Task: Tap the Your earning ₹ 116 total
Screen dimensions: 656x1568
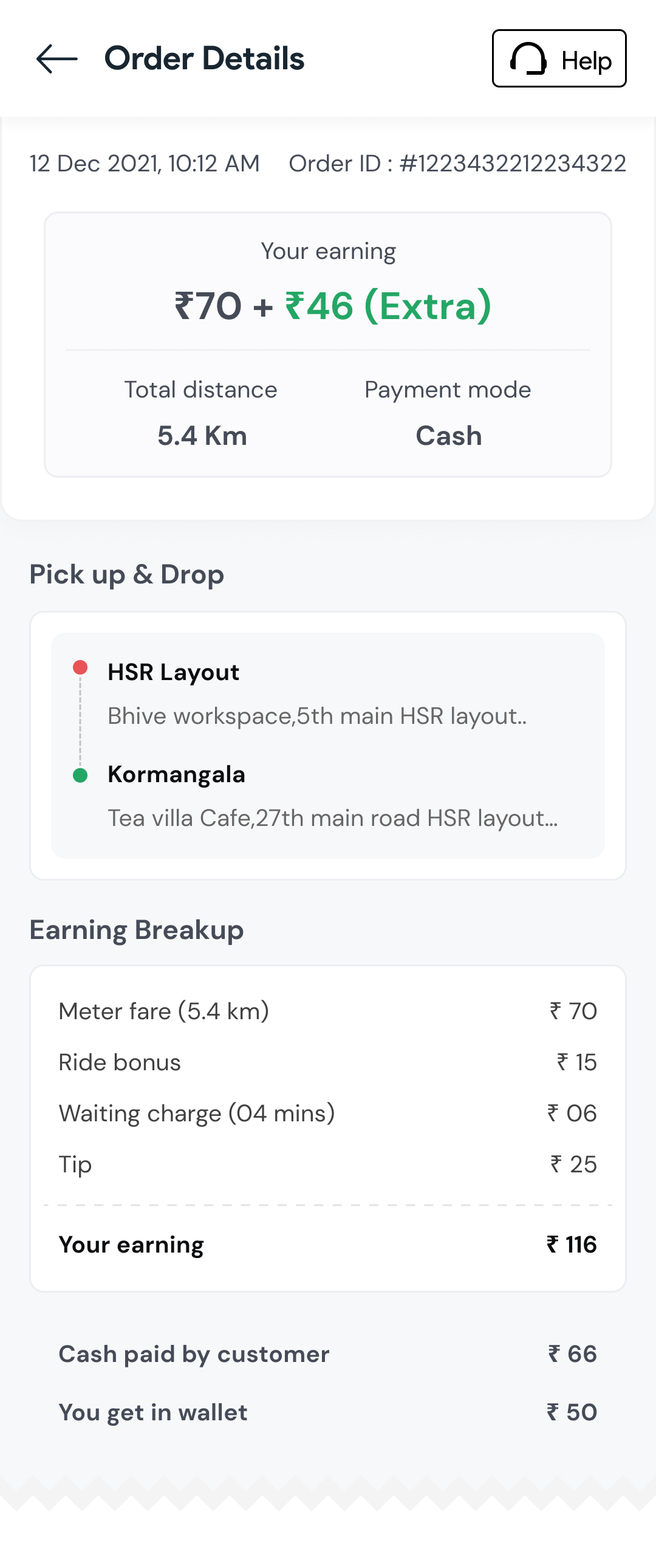Action: click(571, 1245)
